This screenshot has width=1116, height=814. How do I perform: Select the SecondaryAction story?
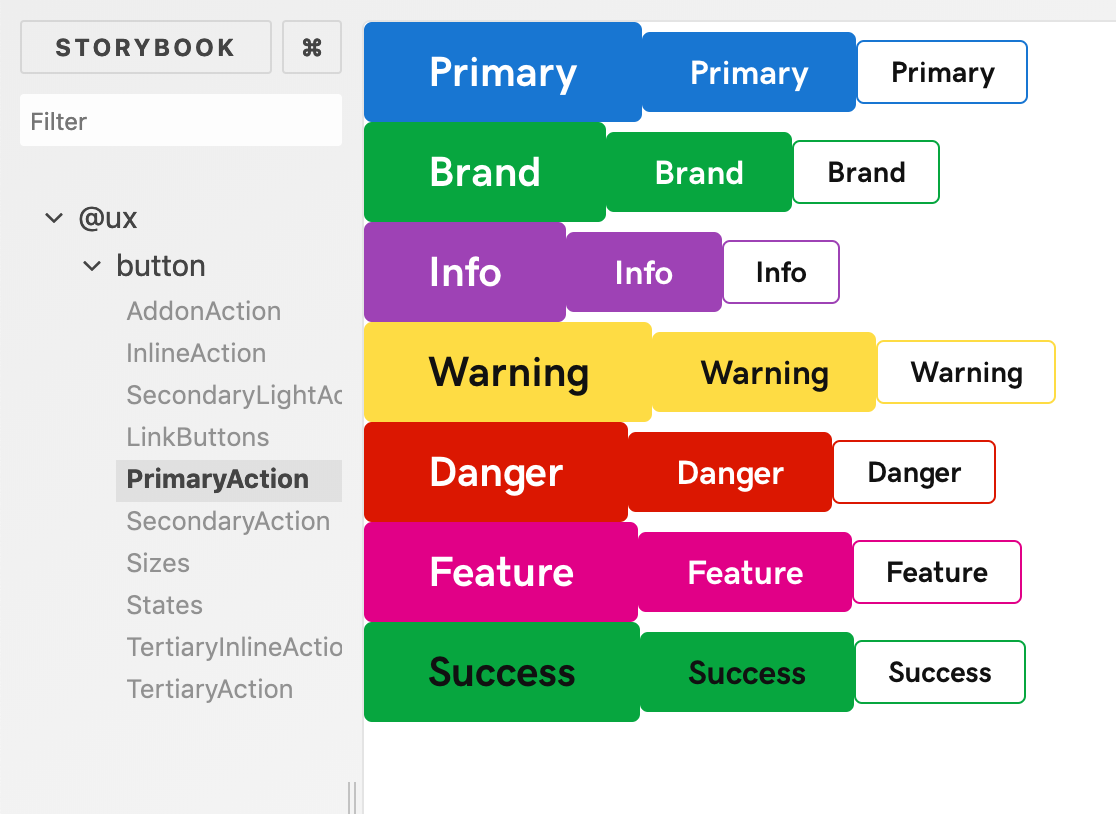coord(228,521)
